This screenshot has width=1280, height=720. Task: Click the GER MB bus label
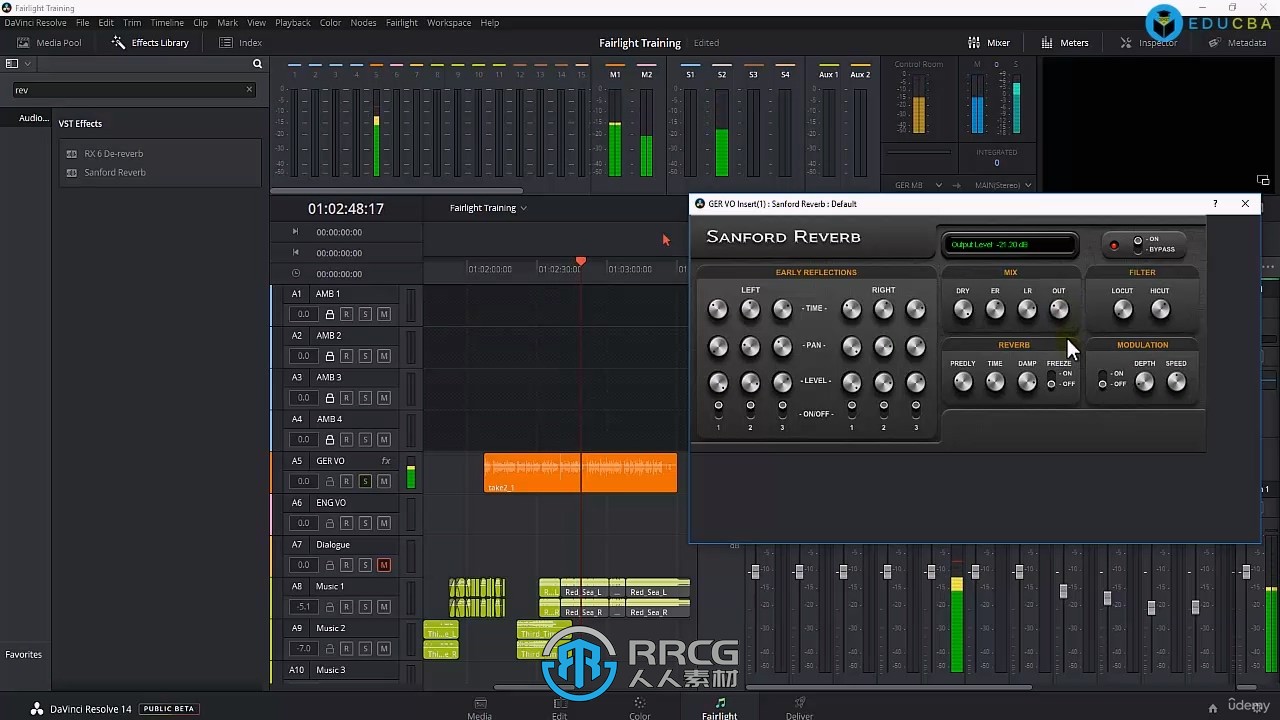909,185
